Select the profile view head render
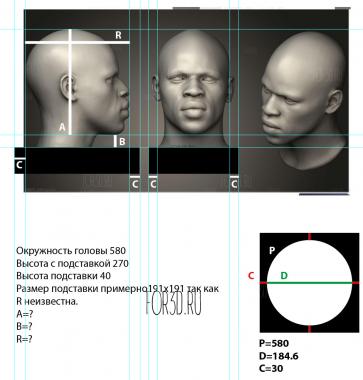Screen dimensions: 363x380 (77, 89)
